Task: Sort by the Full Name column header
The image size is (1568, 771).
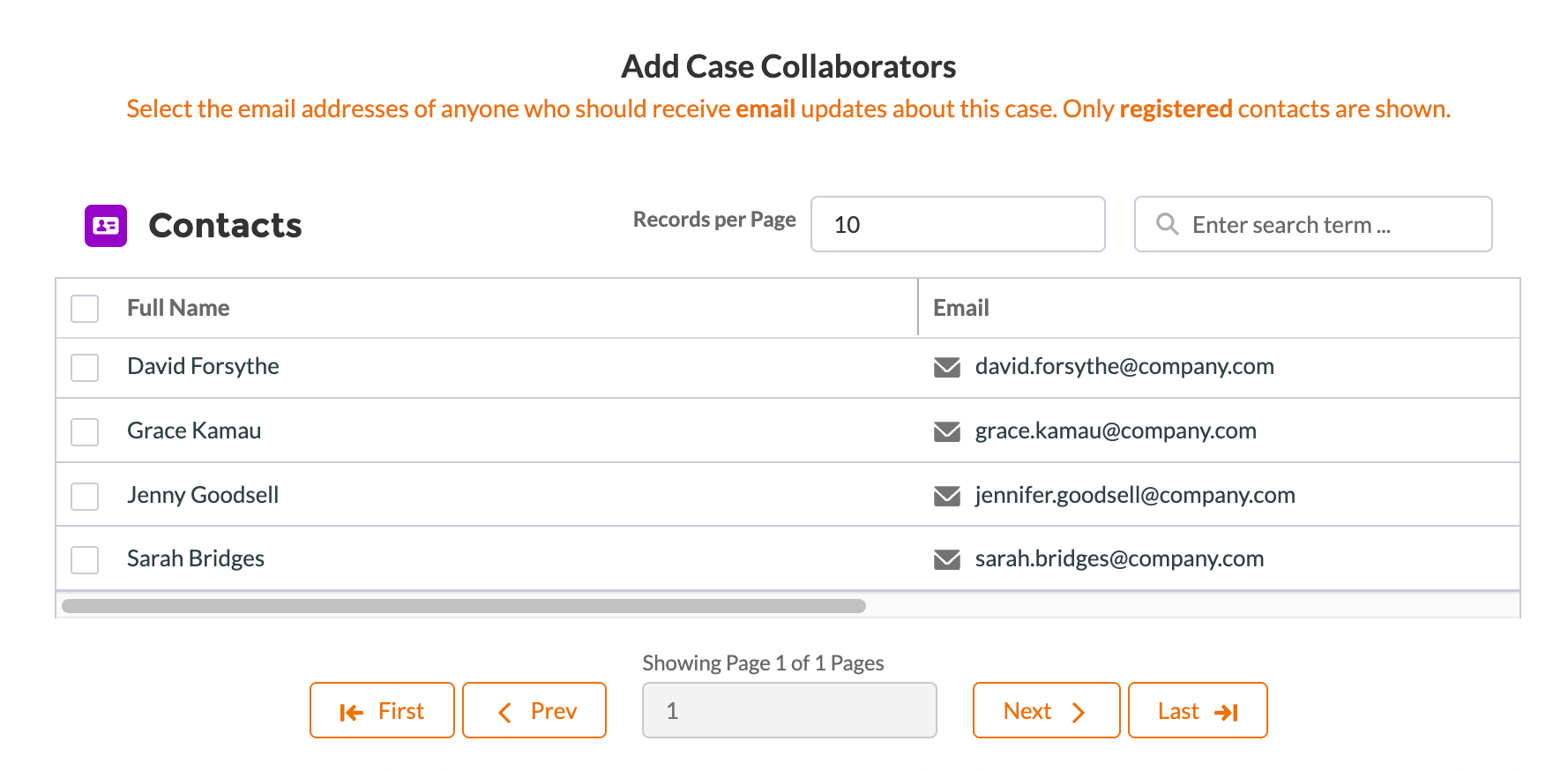Action: click(x=177, y=307)
